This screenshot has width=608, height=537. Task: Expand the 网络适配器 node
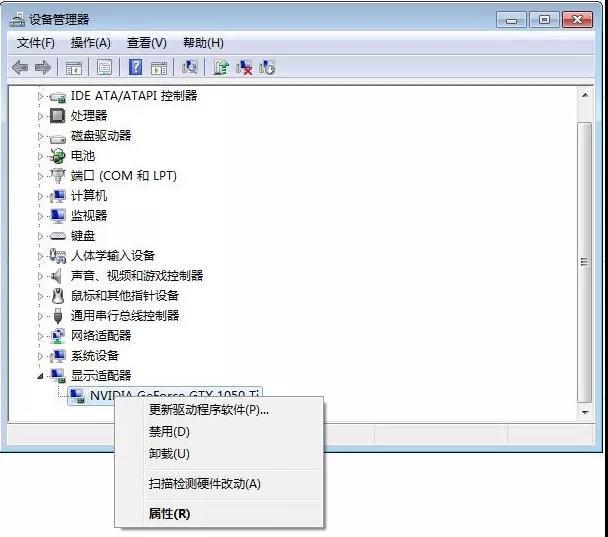coord(40,335)
